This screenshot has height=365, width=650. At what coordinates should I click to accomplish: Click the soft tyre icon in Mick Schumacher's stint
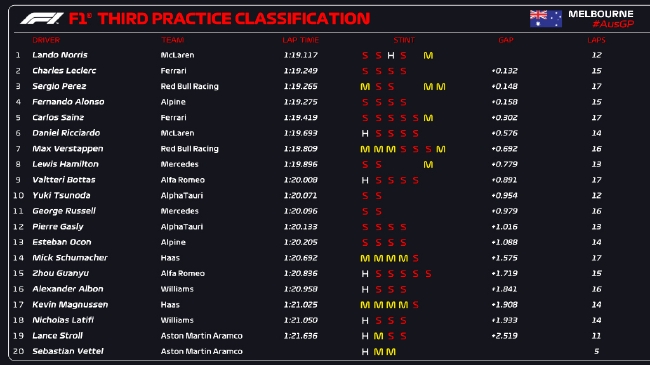point(415,258)
